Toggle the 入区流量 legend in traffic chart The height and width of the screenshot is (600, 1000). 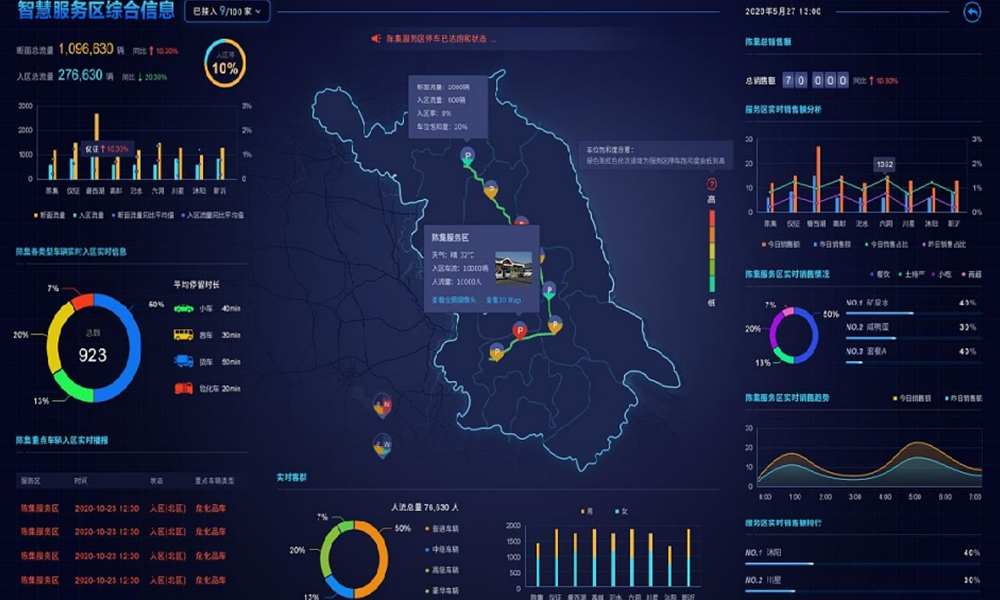[89, 216]
